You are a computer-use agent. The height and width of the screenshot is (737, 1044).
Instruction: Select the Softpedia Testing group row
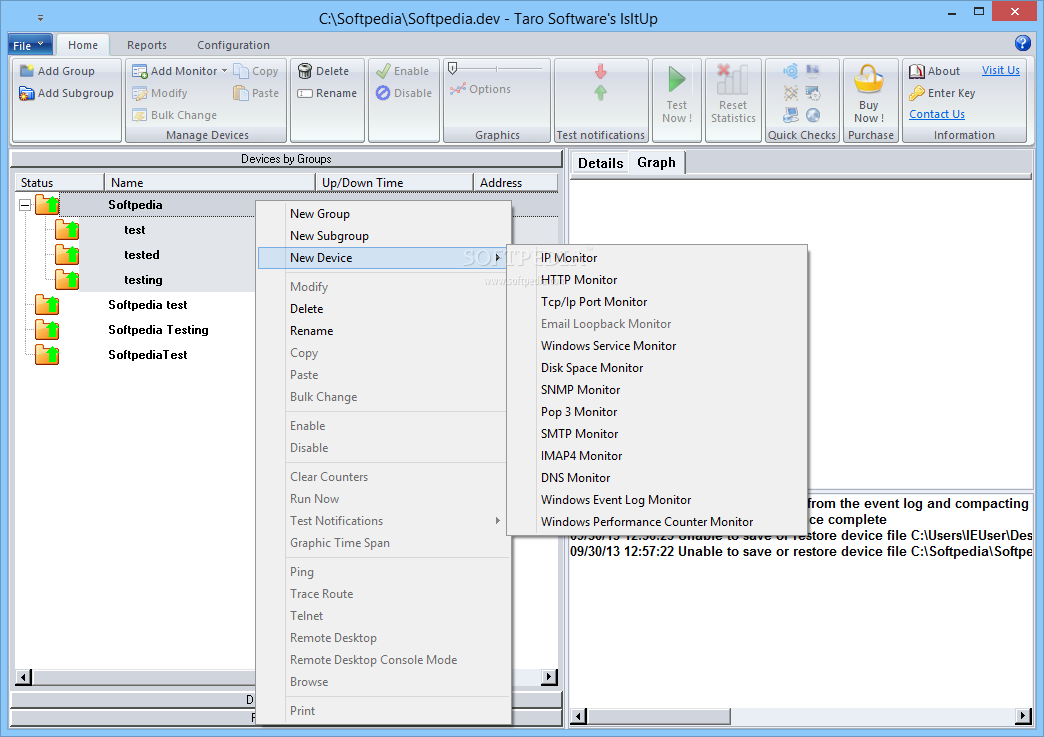click(x=158, y=330)
